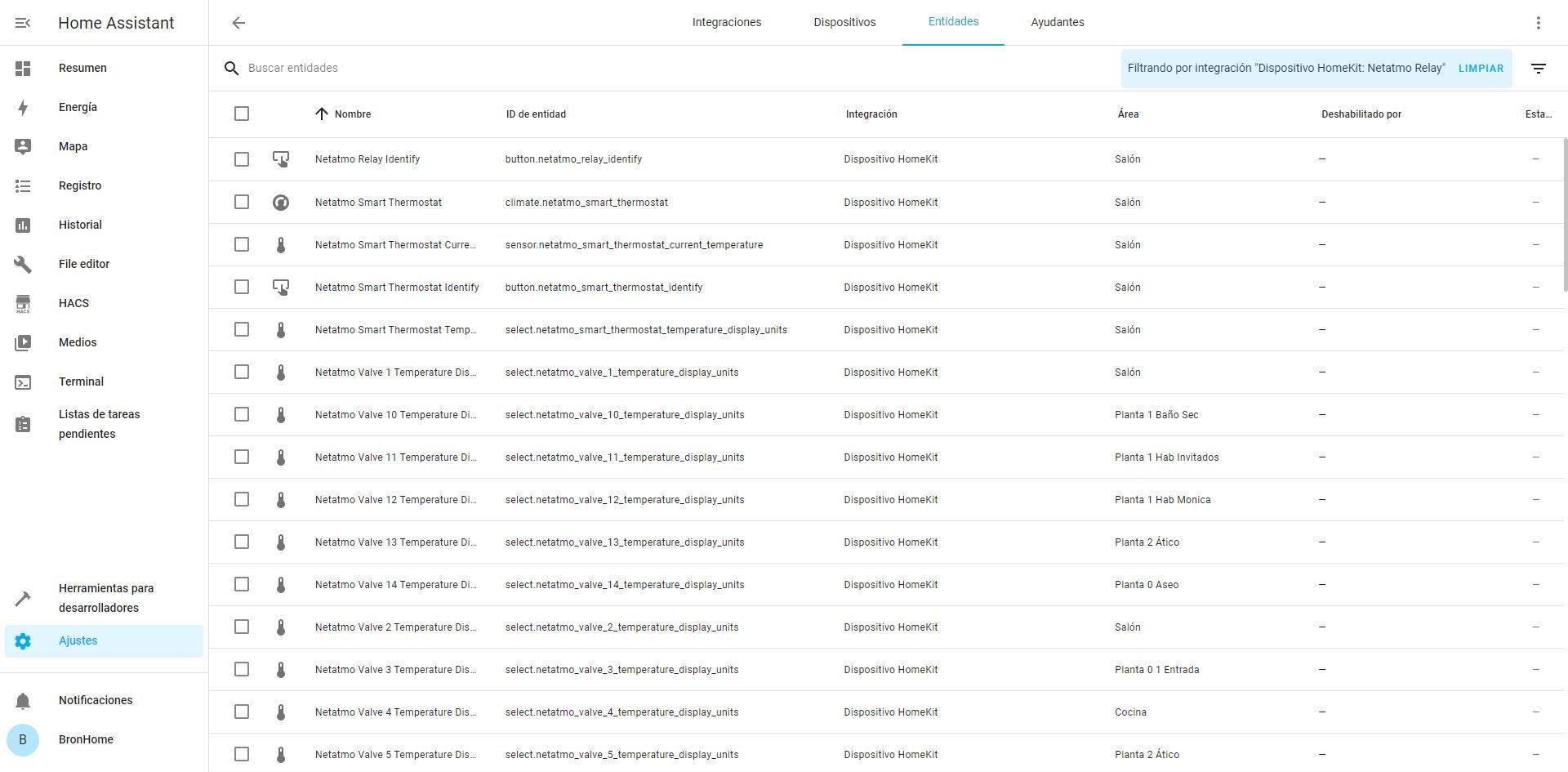The width and height of the screenshot is (1568, 772).
Task: Collapse the sidebar menu icon
Action: [23, 23]
